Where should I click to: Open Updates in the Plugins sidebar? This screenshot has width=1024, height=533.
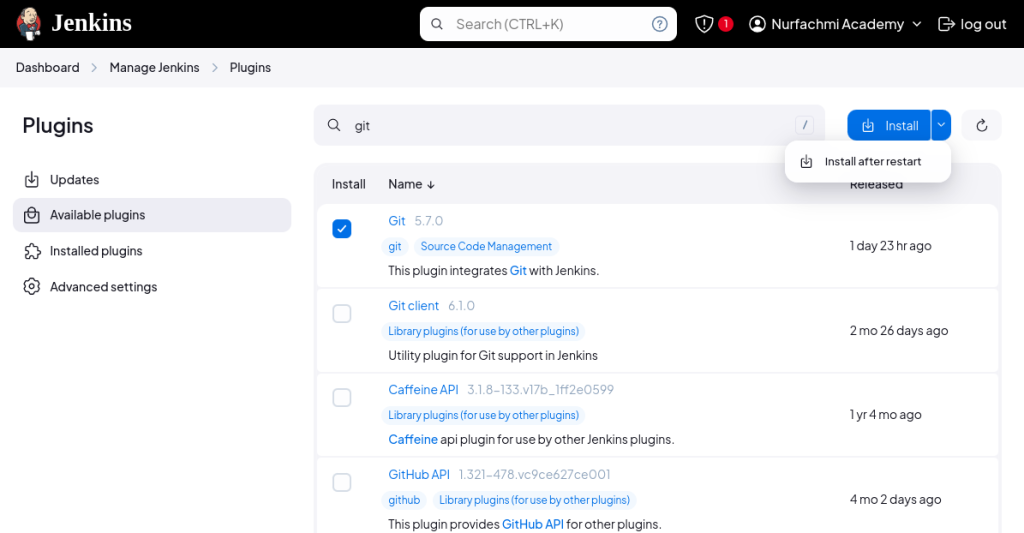152,180
